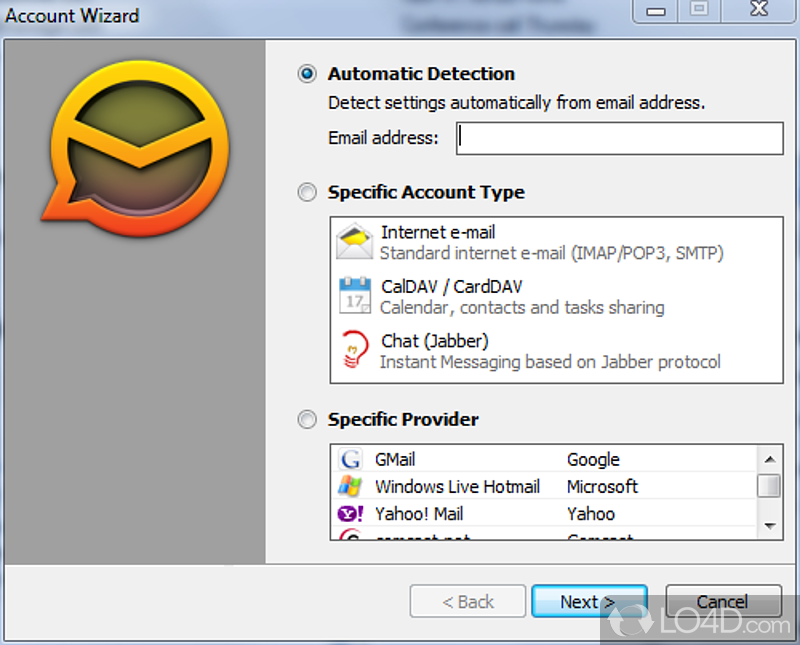Close the Account Wizard window
The width and height of the screenshot is (800, 645).
click(759, 10)
